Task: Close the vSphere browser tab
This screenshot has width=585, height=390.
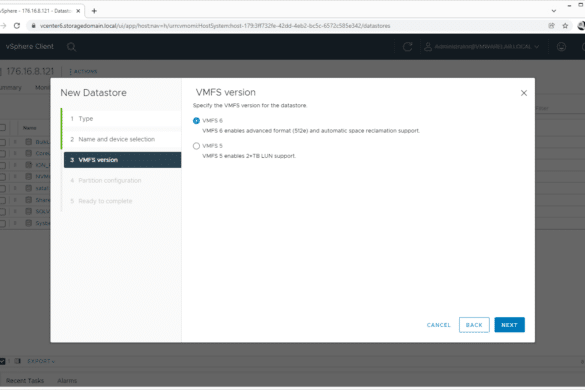Action: [78, 11]
